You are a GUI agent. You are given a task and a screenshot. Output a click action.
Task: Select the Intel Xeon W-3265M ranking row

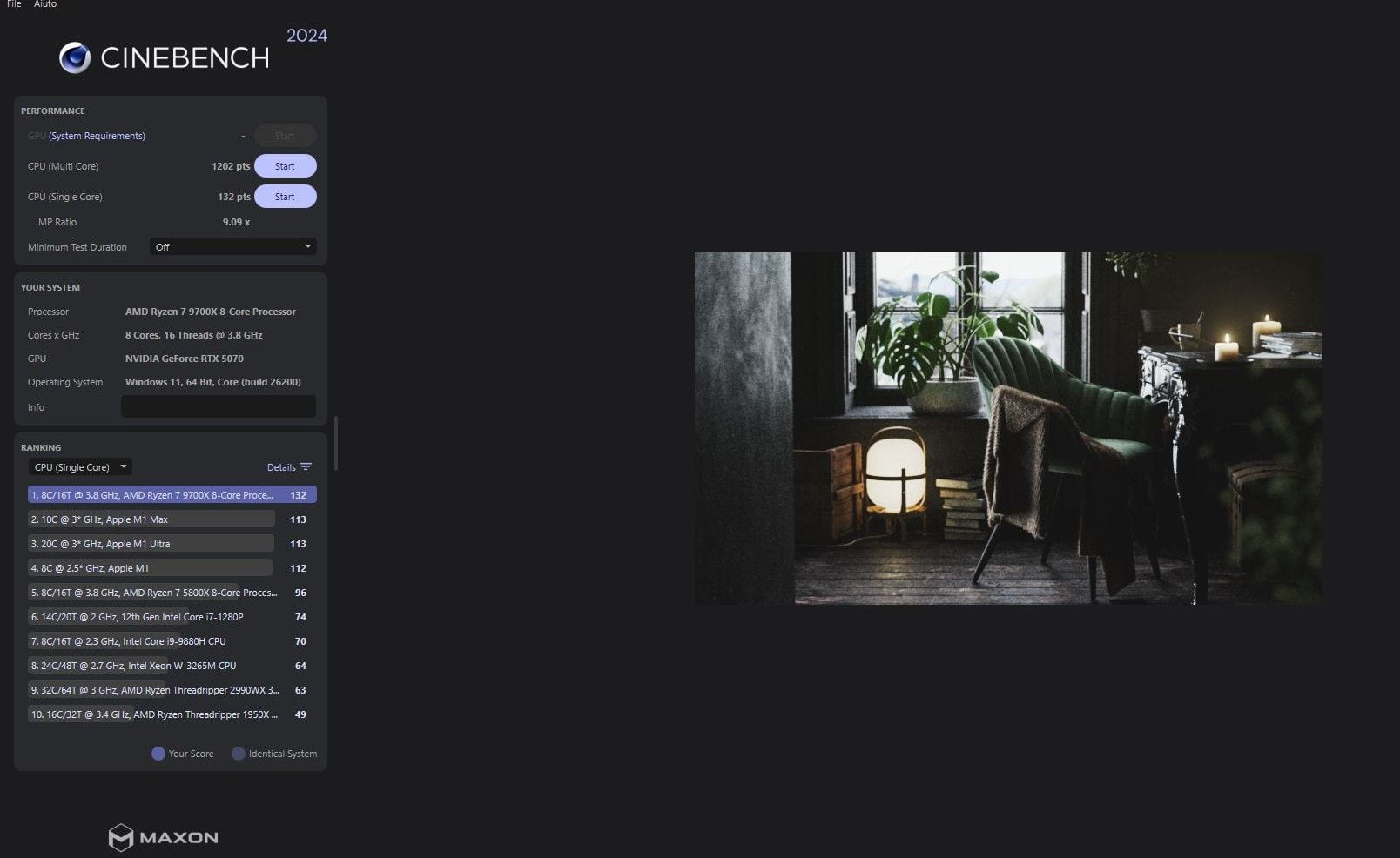tap(172, 666)
